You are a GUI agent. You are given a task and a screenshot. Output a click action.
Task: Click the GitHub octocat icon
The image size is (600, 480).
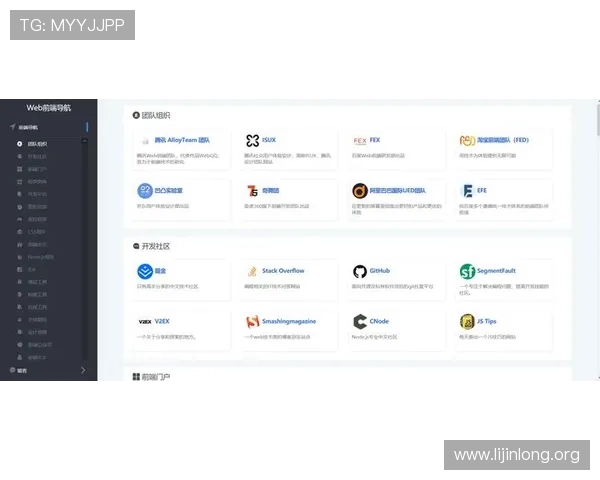[360, 272]
